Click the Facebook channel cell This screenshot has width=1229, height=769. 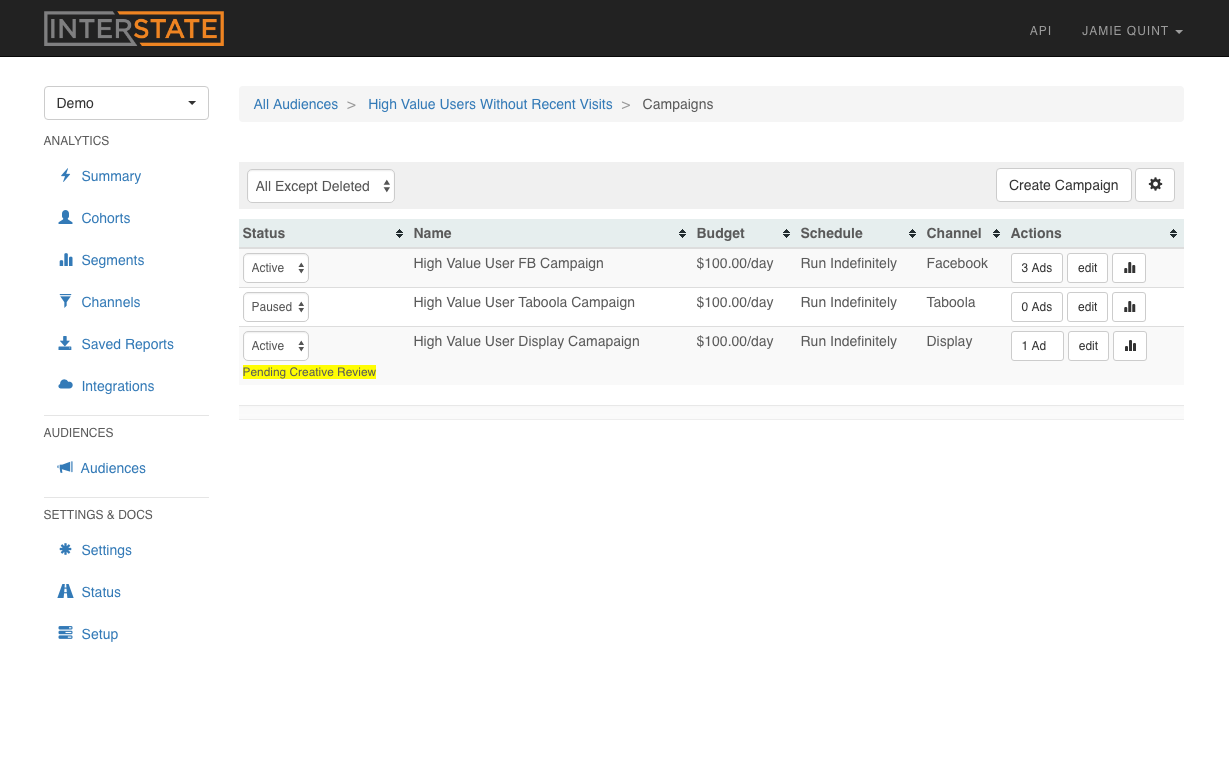click(957, 263)
